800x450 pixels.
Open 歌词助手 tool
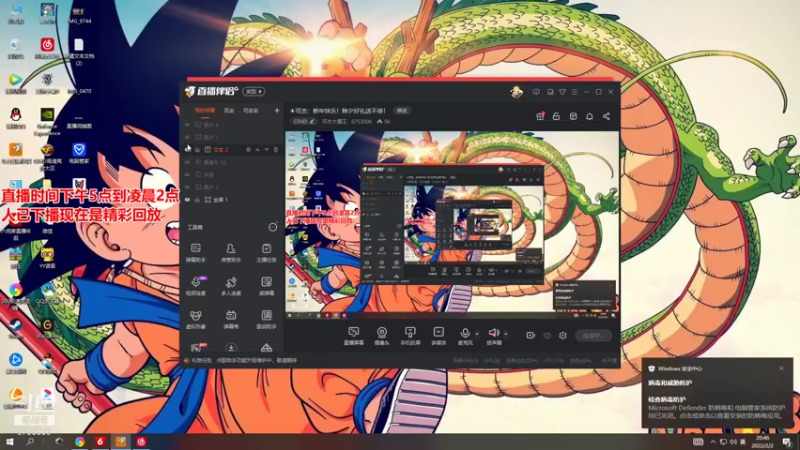click(x=266, y=319)
